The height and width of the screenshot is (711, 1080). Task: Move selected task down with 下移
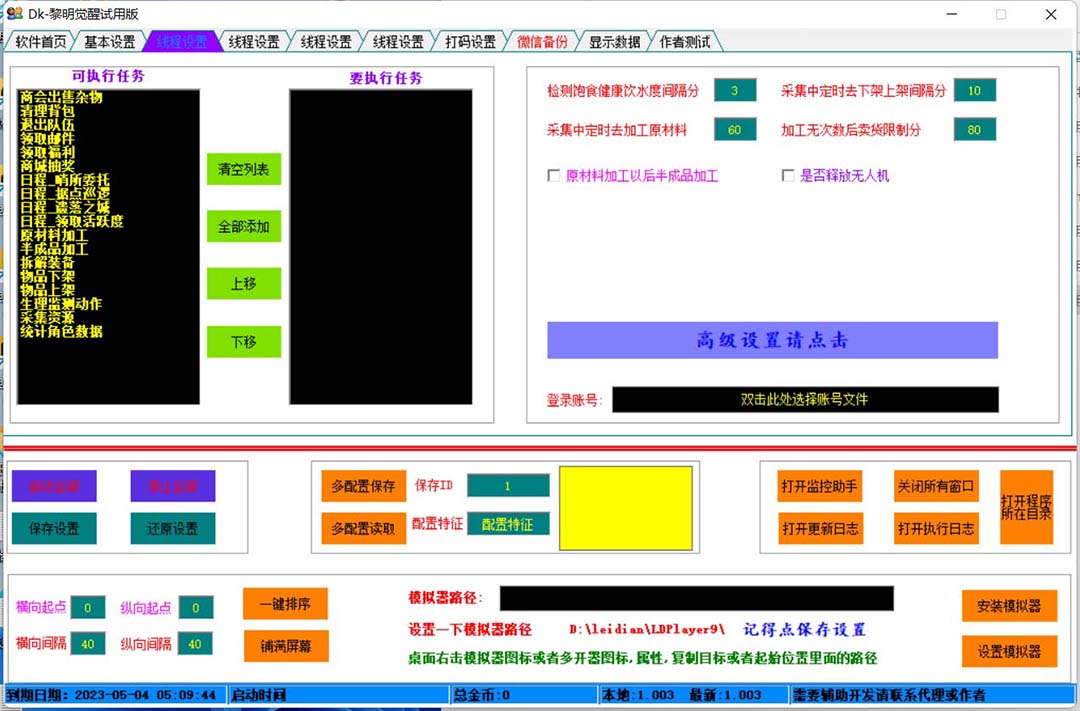[x=244, y=341]
